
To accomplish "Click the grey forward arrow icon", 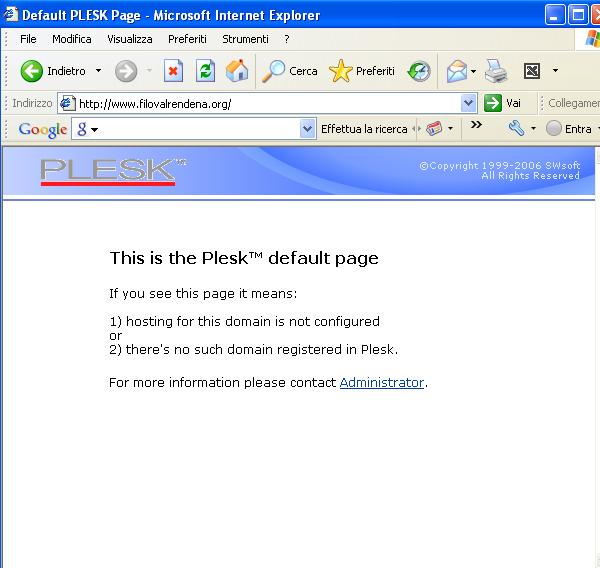I will click(126, 71).
